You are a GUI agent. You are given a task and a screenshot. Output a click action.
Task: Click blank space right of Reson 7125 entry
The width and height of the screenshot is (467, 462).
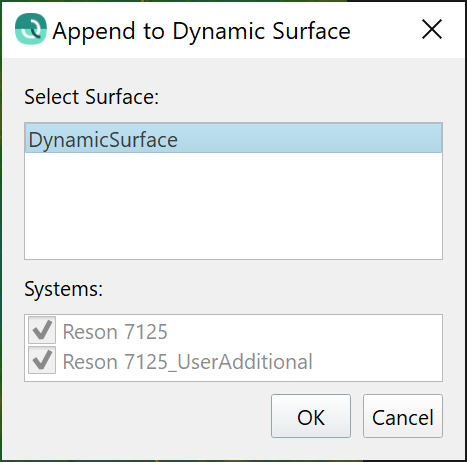point(303,331)
